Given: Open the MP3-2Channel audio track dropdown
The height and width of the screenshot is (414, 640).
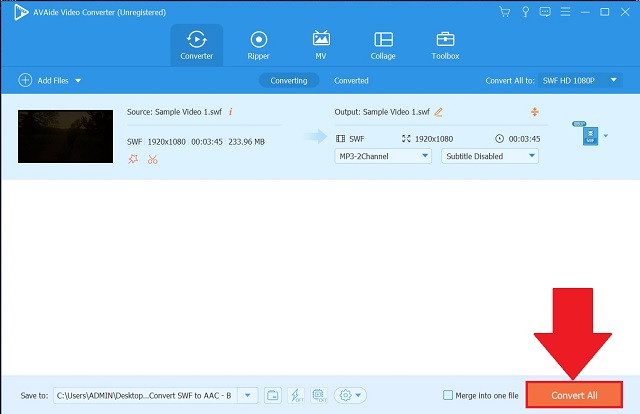Looking at the screenshot, I should coord(383,156).
